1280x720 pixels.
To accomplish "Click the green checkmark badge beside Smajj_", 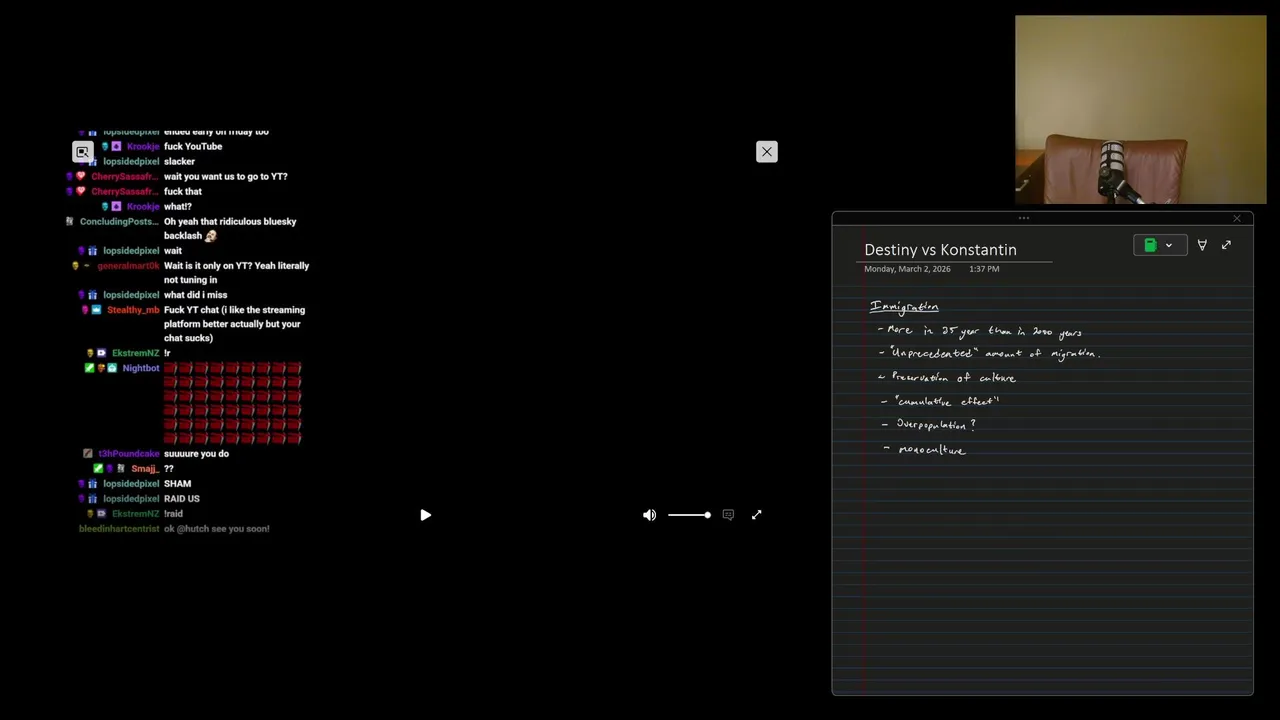I will click(98, 469).
